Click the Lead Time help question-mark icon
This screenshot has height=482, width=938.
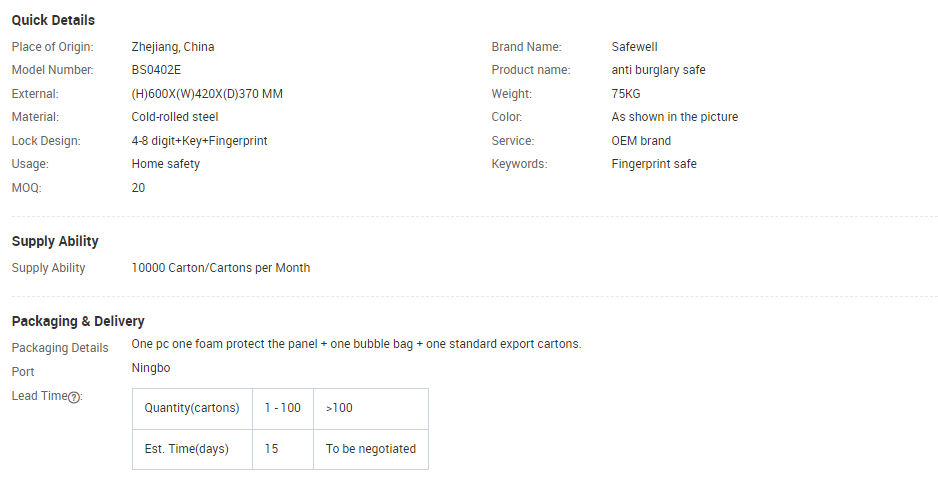coord(74,397)
